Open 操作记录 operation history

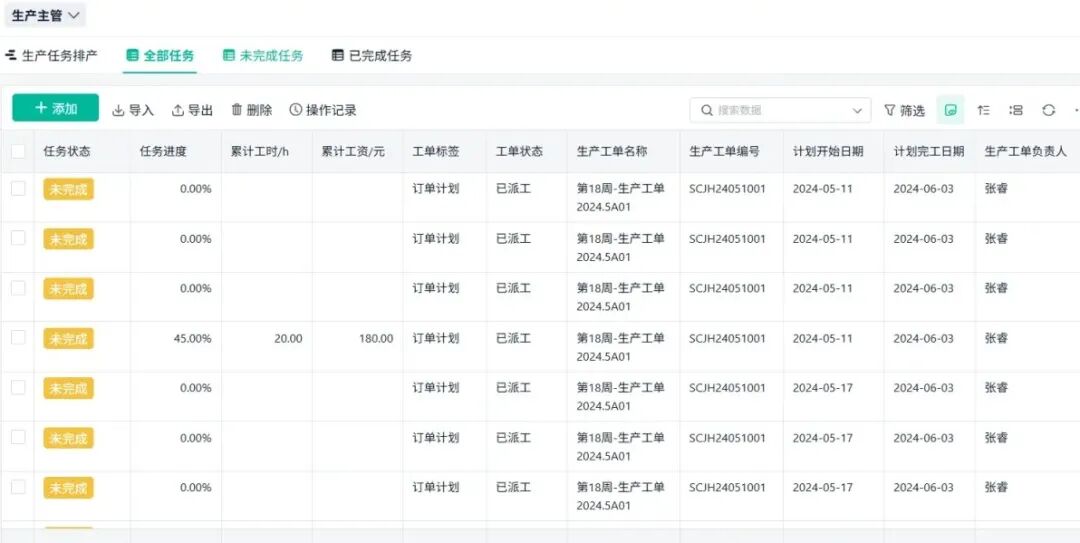[x=323, y=110]
